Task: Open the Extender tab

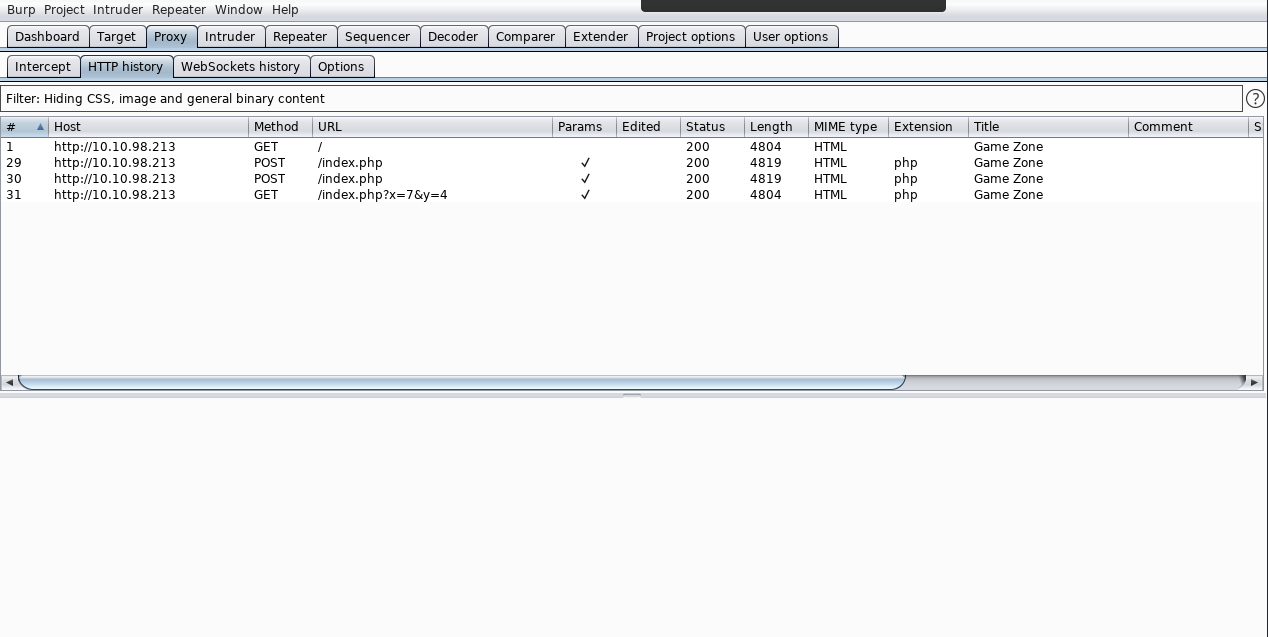Action: click(x=600, y=37)
